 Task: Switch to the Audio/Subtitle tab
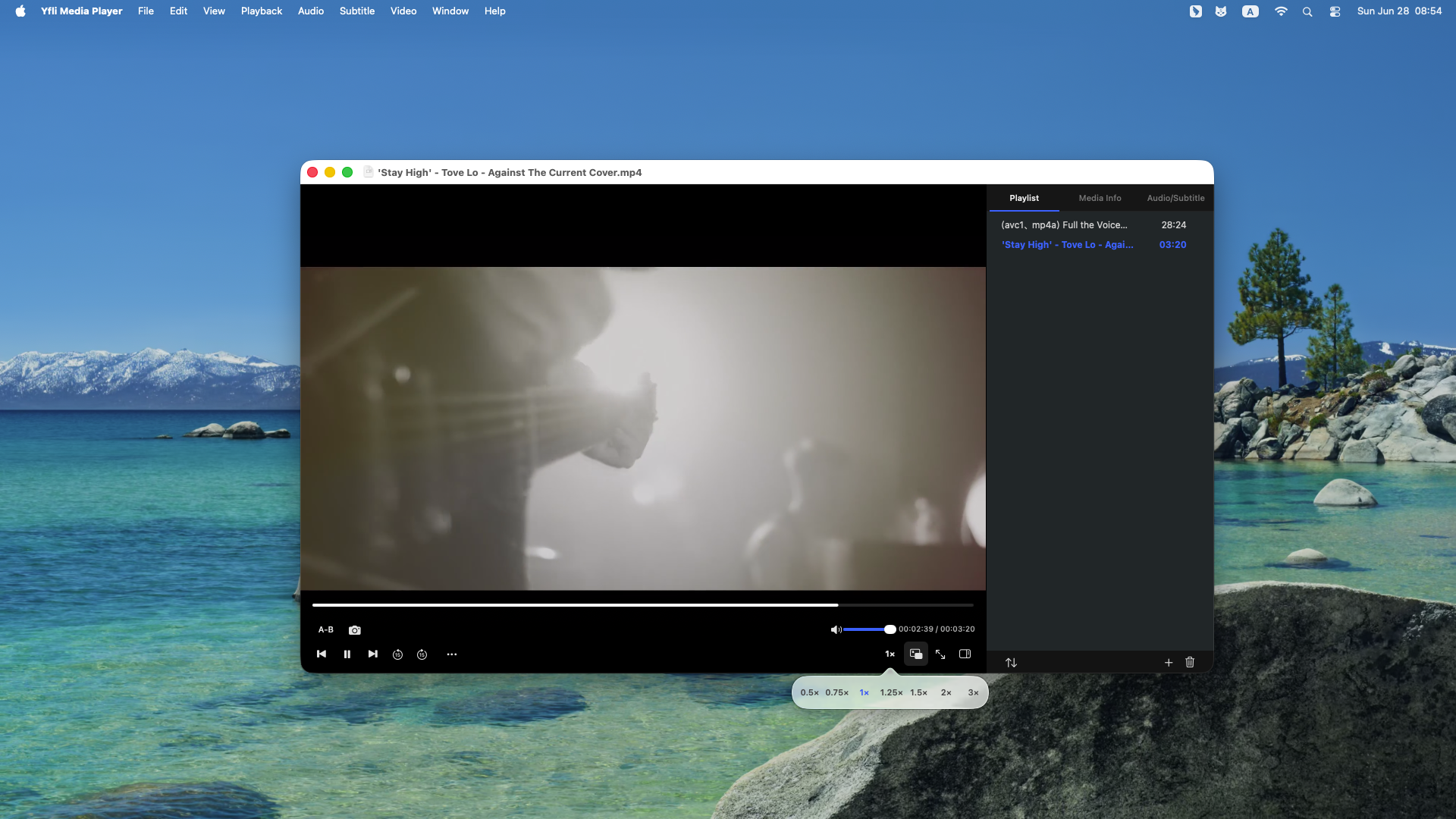(x=1175, y=198)
